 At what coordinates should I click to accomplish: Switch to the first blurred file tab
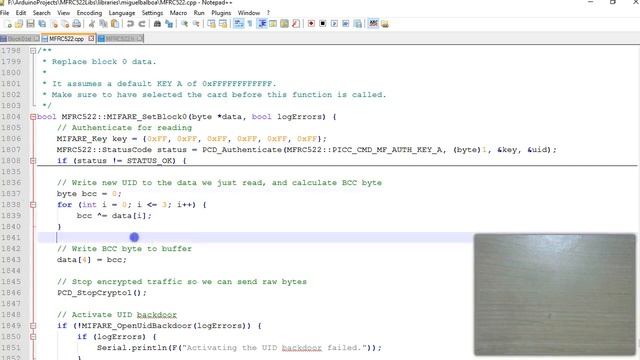click(19, 39)
